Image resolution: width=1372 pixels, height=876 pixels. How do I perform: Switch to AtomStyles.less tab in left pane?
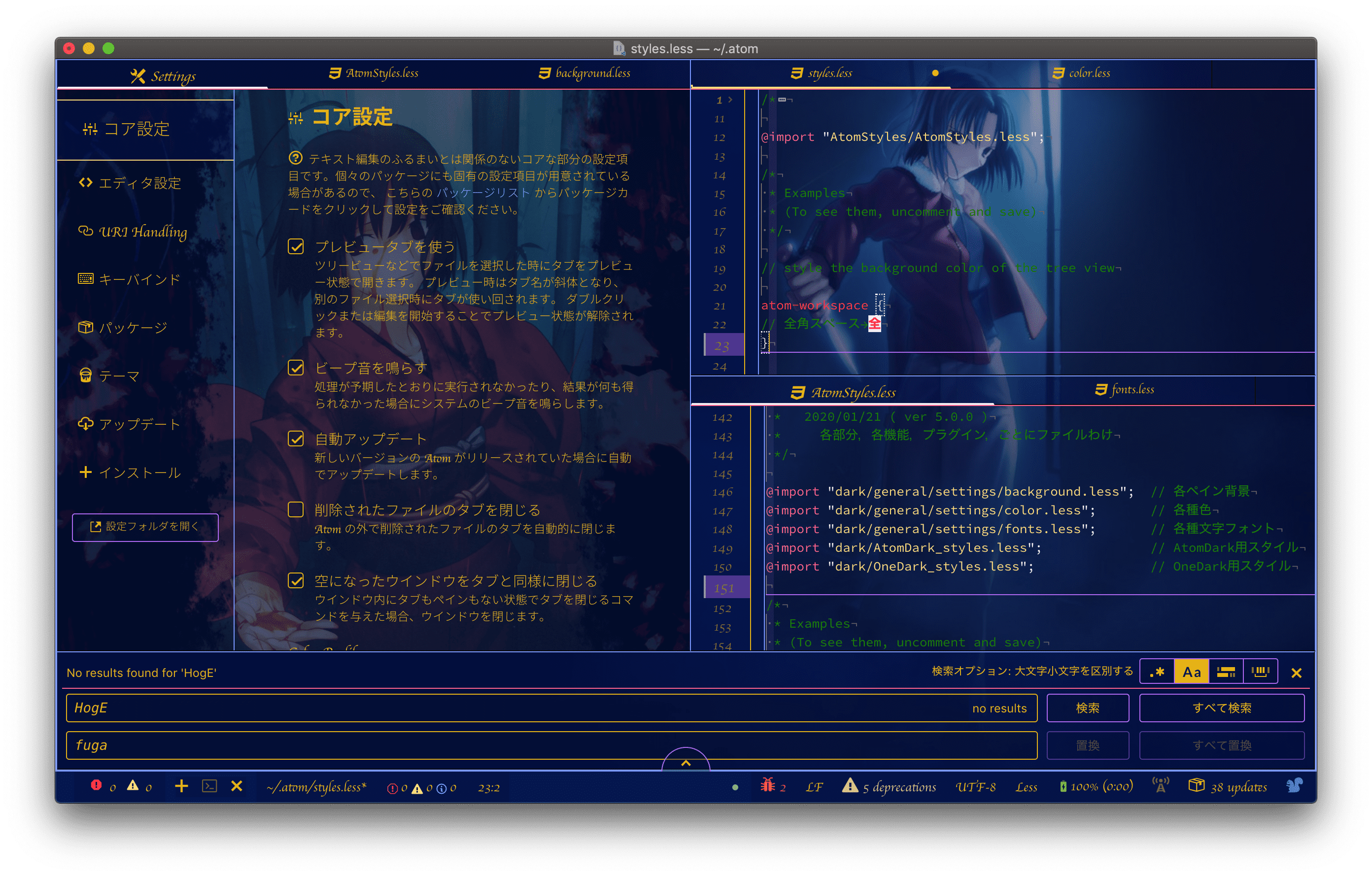374,73
